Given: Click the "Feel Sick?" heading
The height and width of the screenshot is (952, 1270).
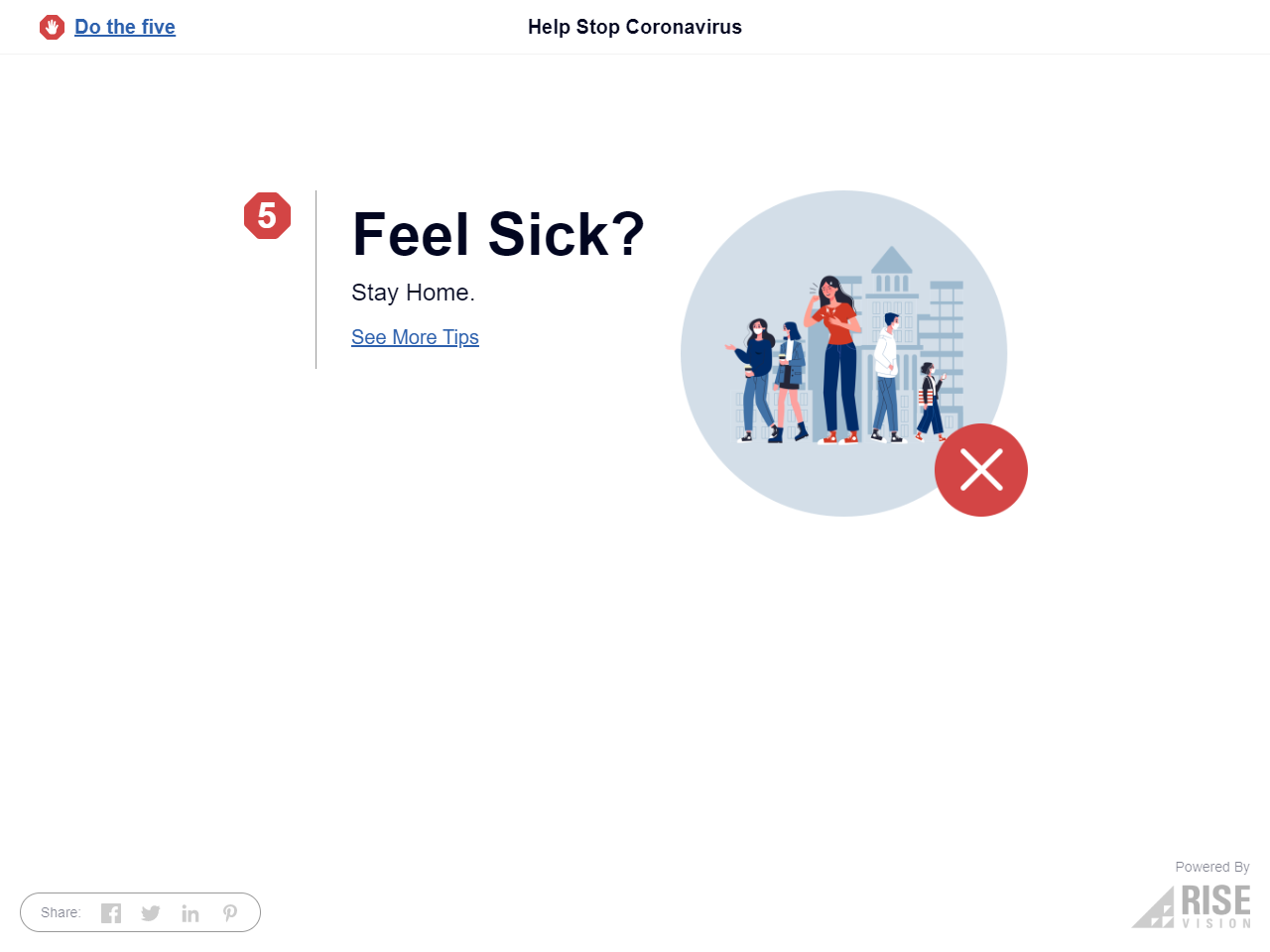Looking at the screenshot, I should [498, 235].
